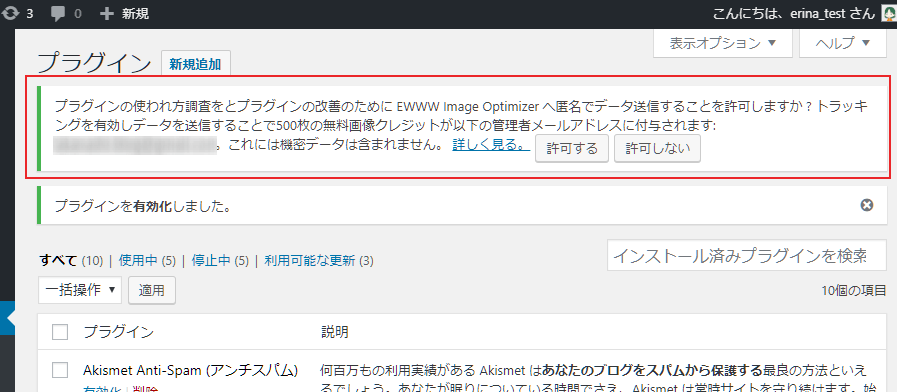Click the 新規追加 button beside プラグイン heading
This screenshot has height=392, width=897.
196,64
